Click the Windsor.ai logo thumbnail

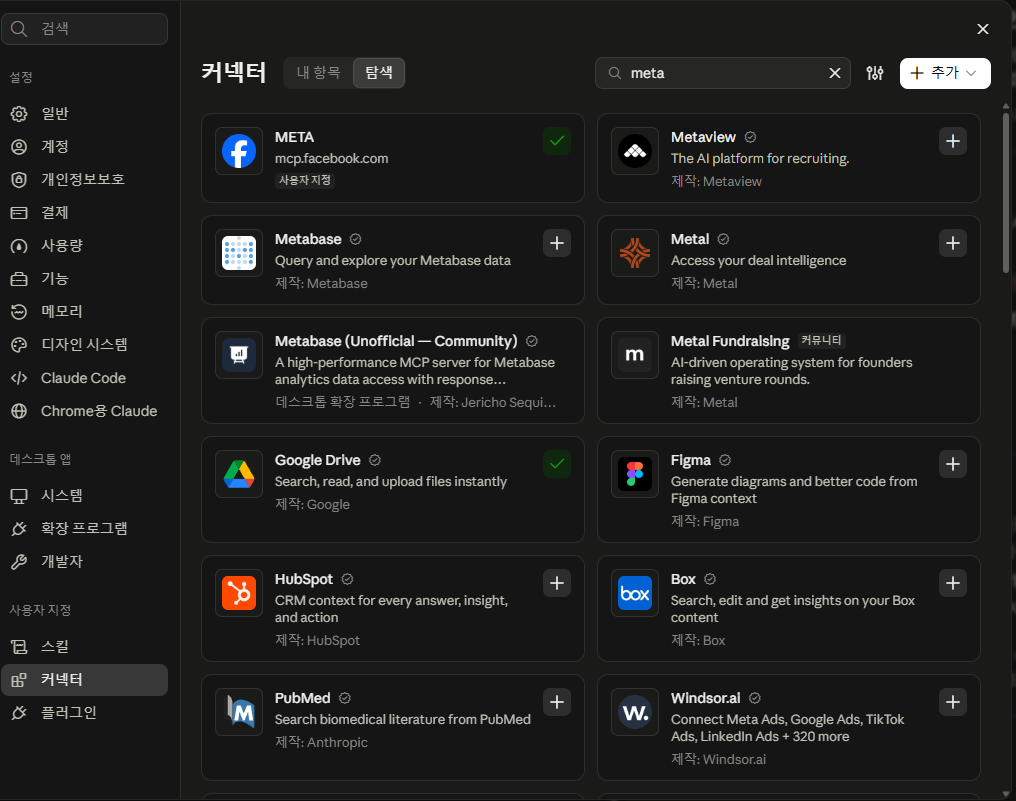point(635,712)
